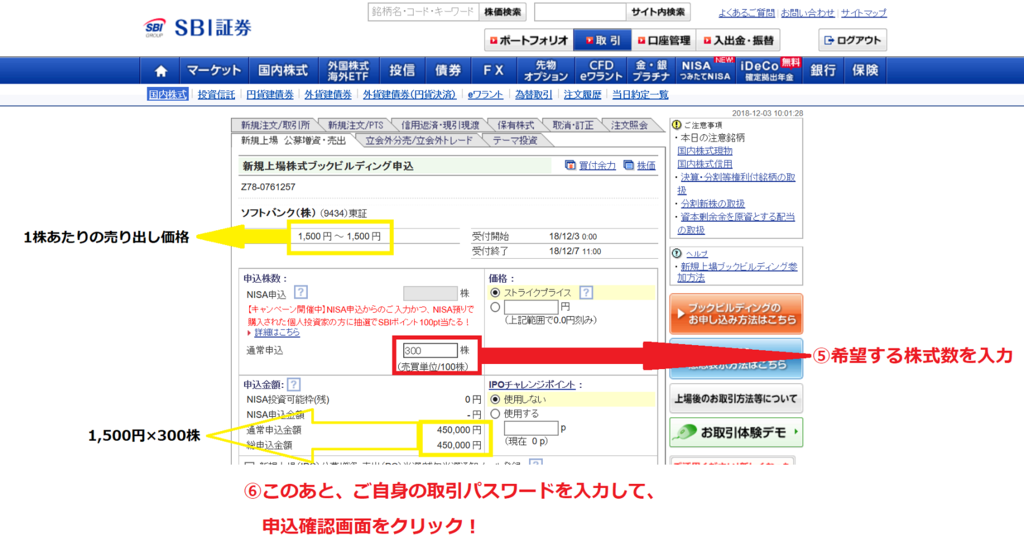Open the 債券 menu
The image size is (1024, 551).
click(448, 71)
